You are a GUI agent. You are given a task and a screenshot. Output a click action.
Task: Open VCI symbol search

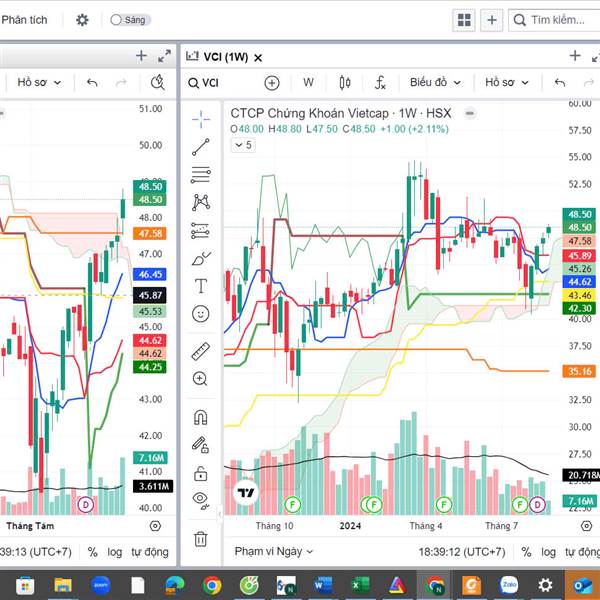[x=204, y=83]
